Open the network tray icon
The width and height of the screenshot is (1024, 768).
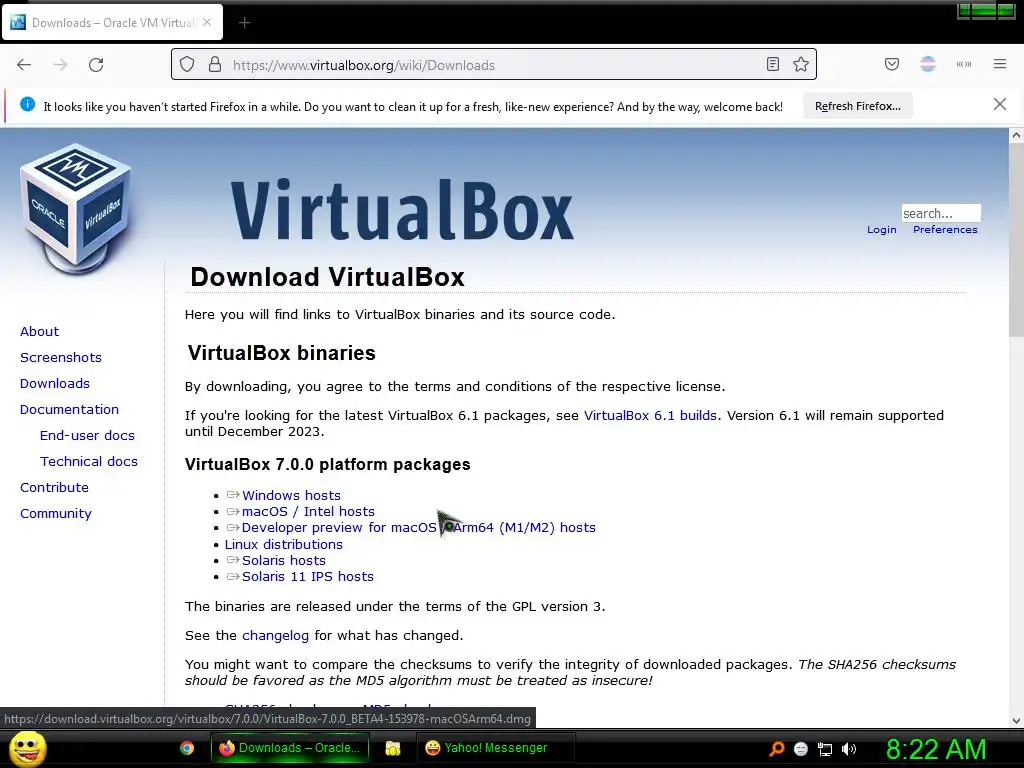825,749
